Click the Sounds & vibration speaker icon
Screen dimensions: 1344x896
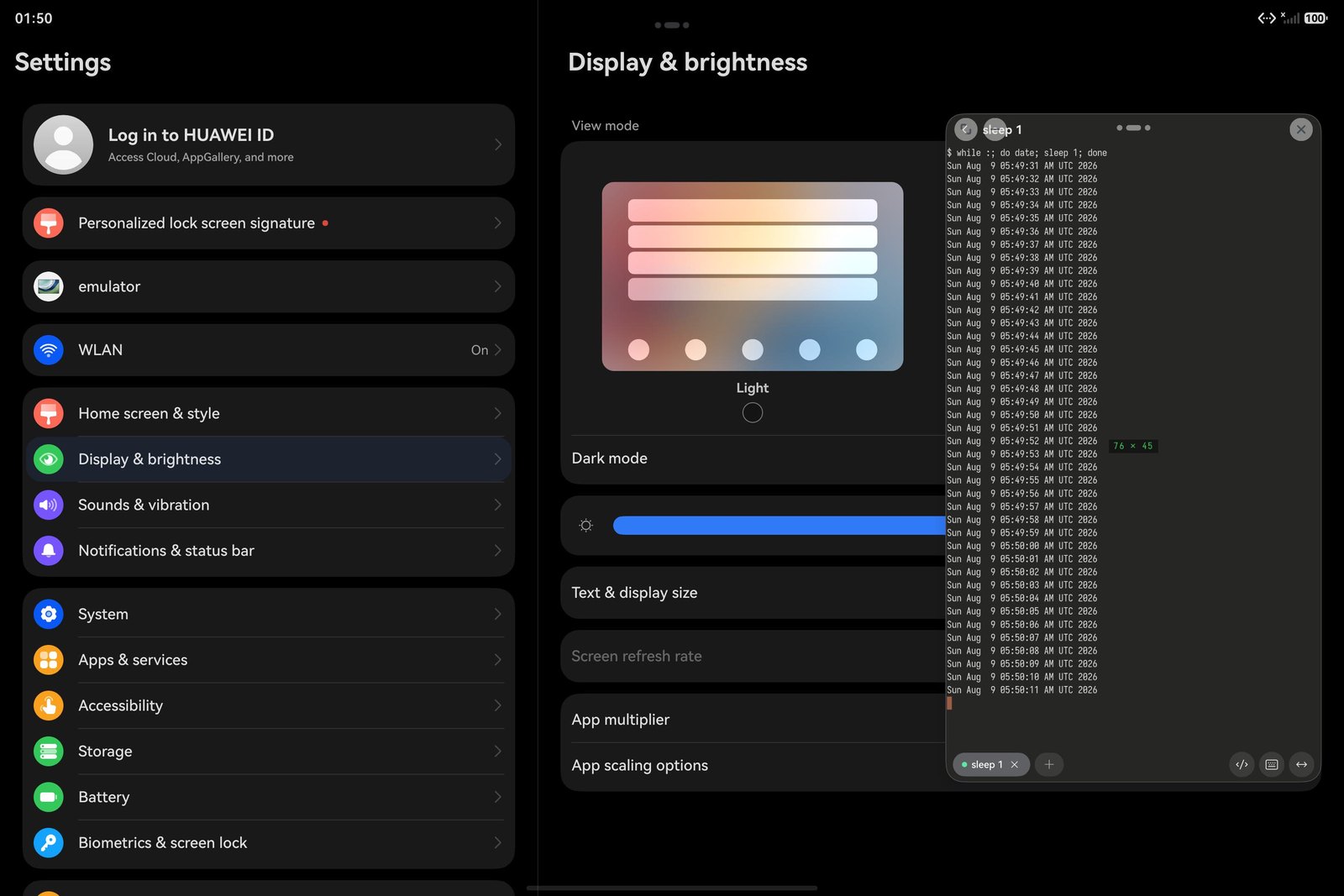tap(49, 505)
